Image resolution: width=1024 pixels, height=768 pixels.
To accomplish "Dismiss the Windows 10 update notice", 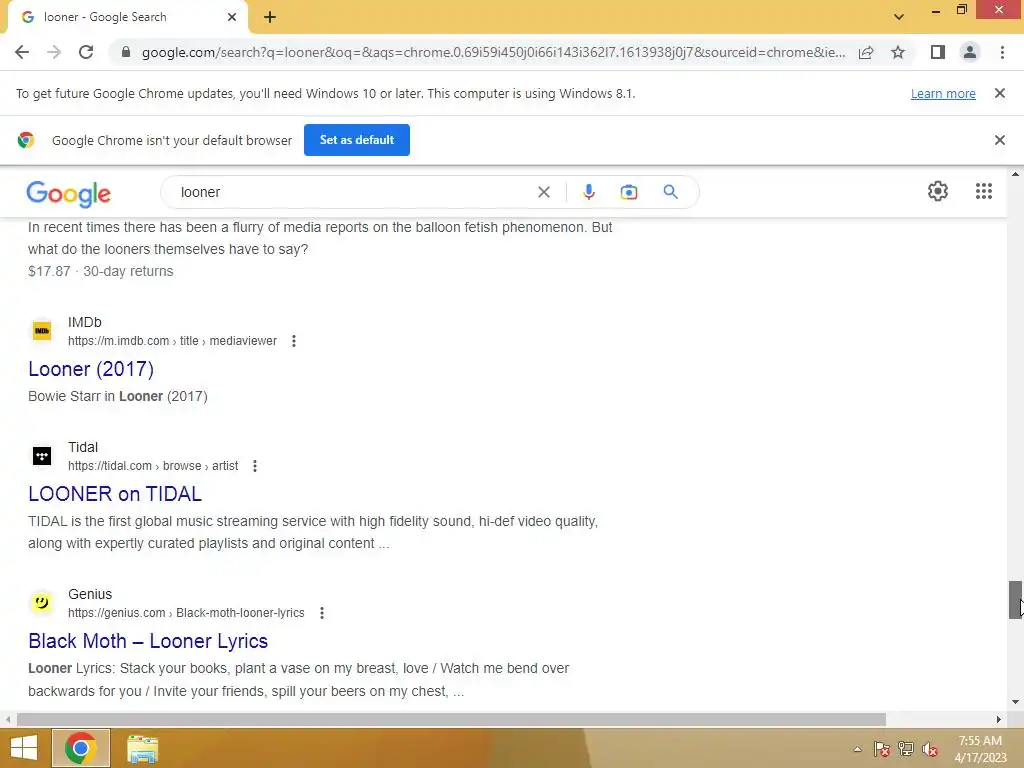I will [999, 93].
